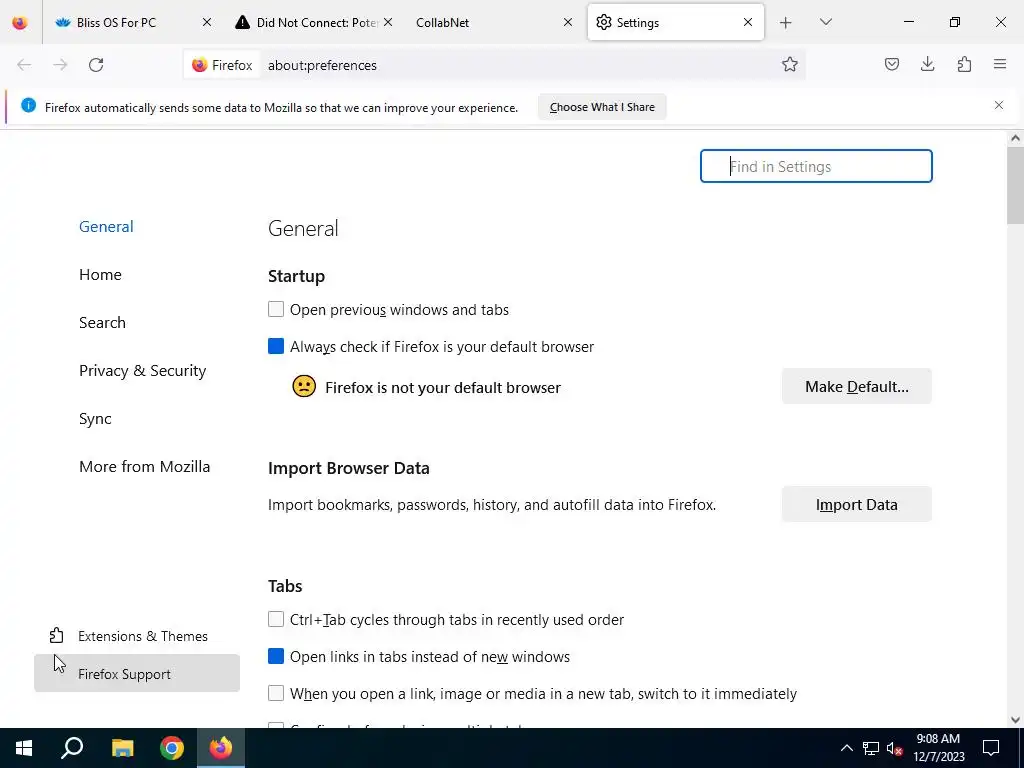The image size is (1024, 768).
Task: Click the Make Default button
Action: point(856,387)
